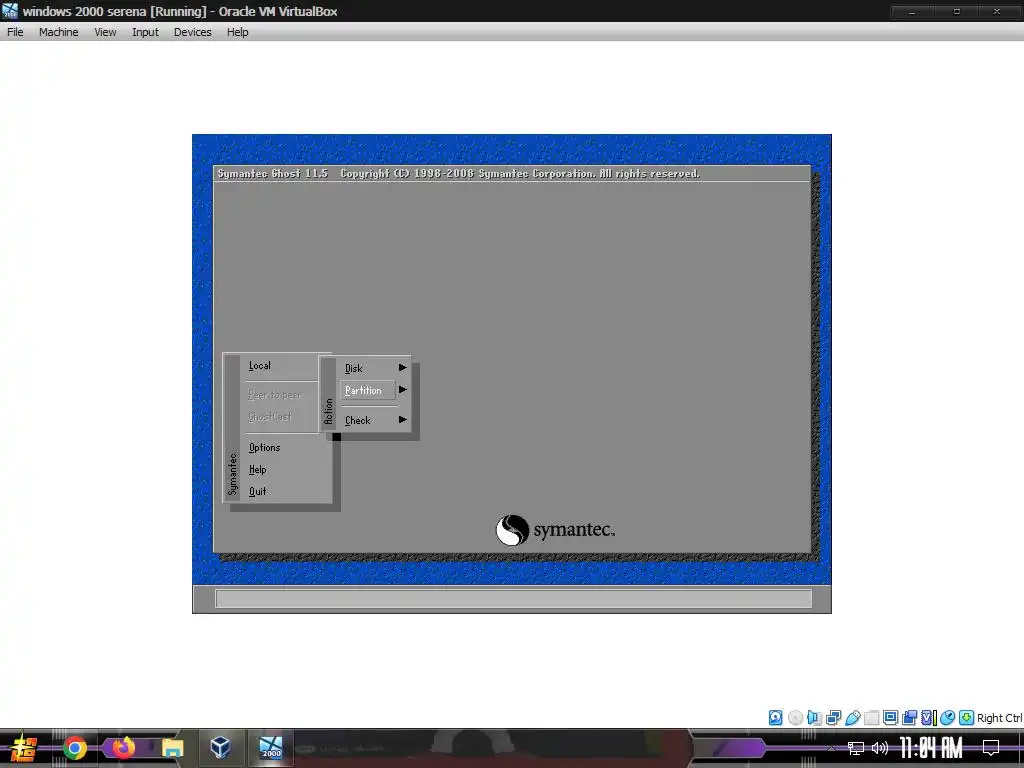The image size is (1024, 768).
Task: Open the USB devices status icon
Action: [852, 718]
